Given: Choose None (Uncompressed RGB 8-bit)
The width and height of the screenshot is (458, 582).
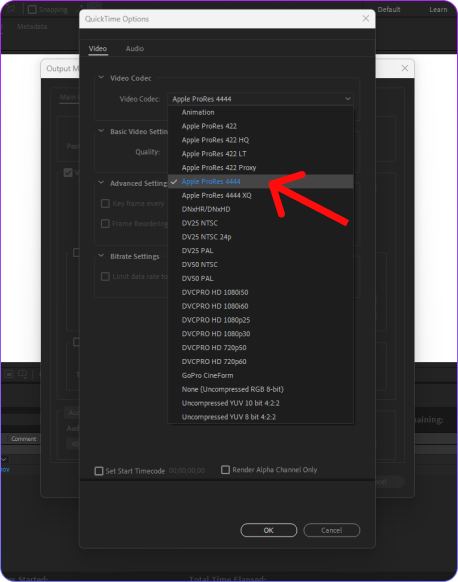Looking at the screenshot, I should pos(261,389).
